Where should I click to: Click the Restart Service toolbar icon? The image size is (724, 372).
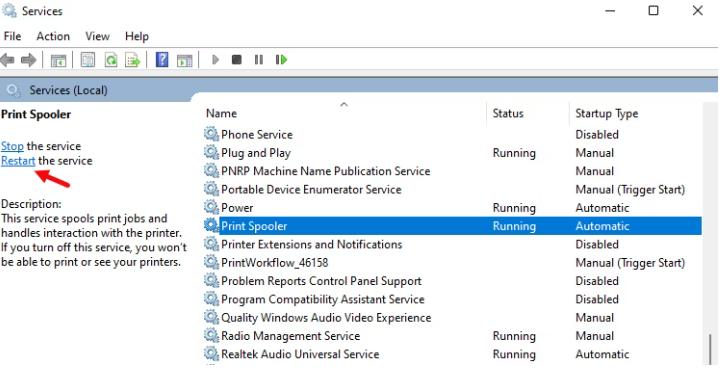[x=281, y=60]
